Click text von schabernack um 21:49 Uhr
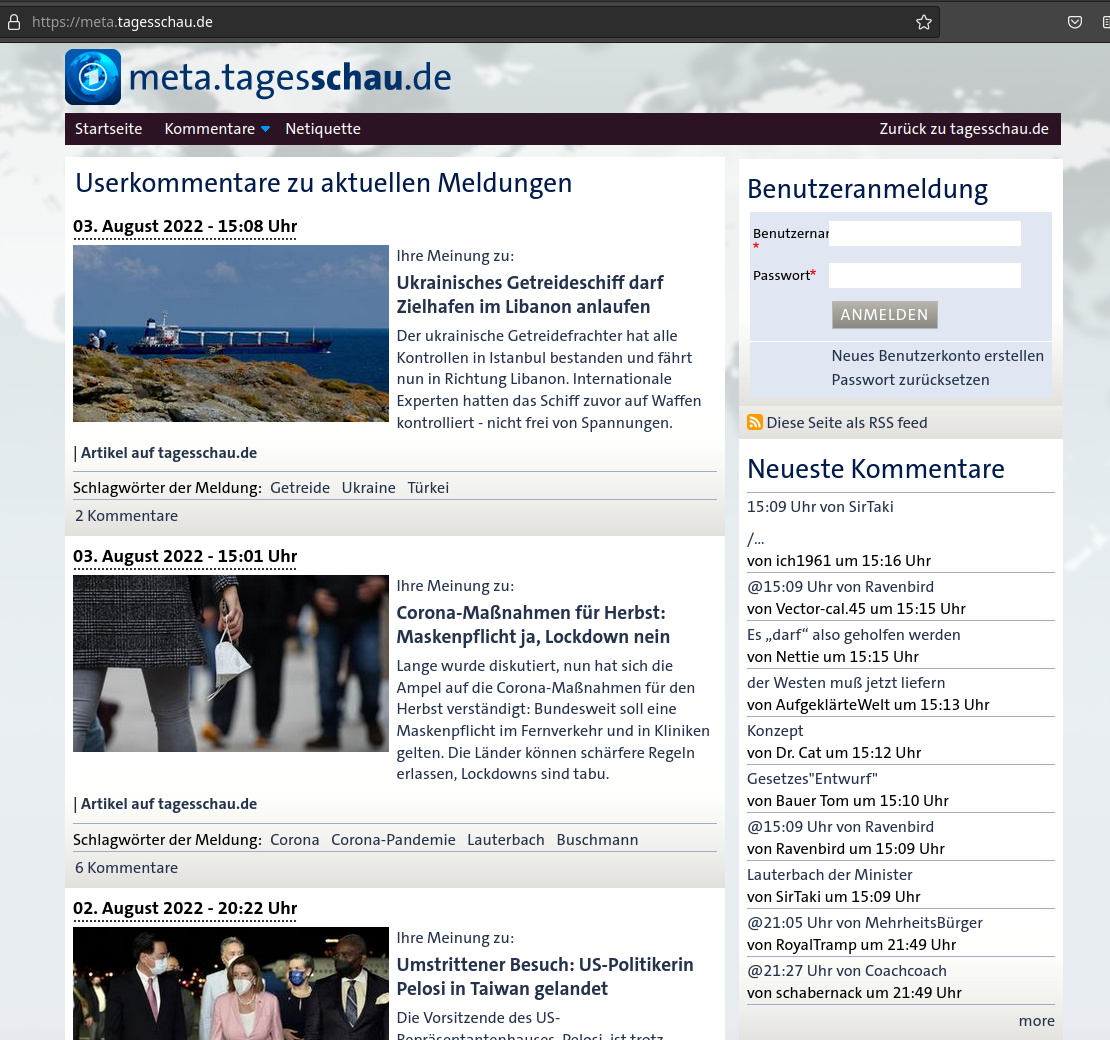This screenshot has width=1110, height=1040. click(x=854, y=993)
